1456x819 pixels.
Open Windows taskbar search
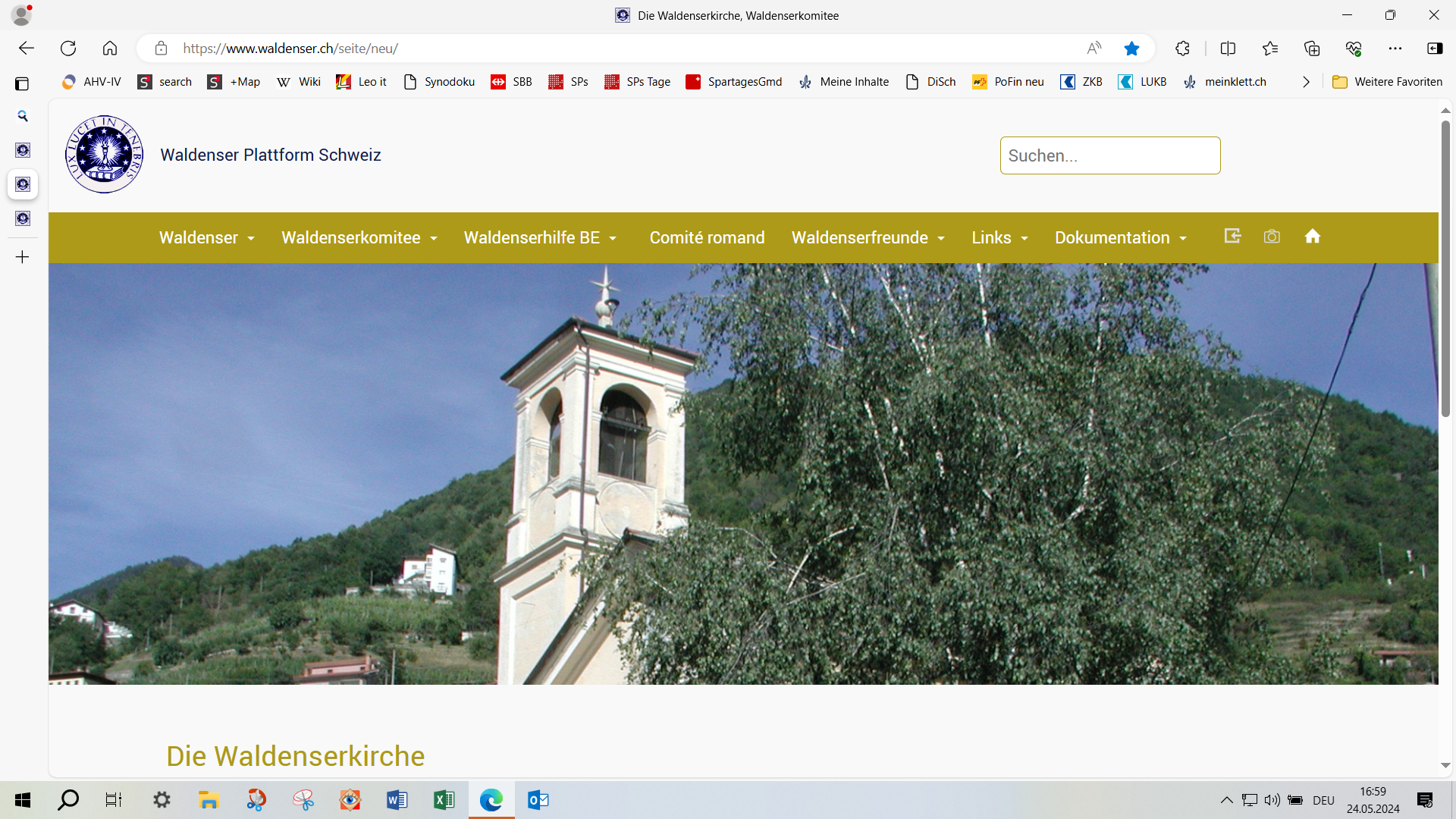(x=68, y=800)
